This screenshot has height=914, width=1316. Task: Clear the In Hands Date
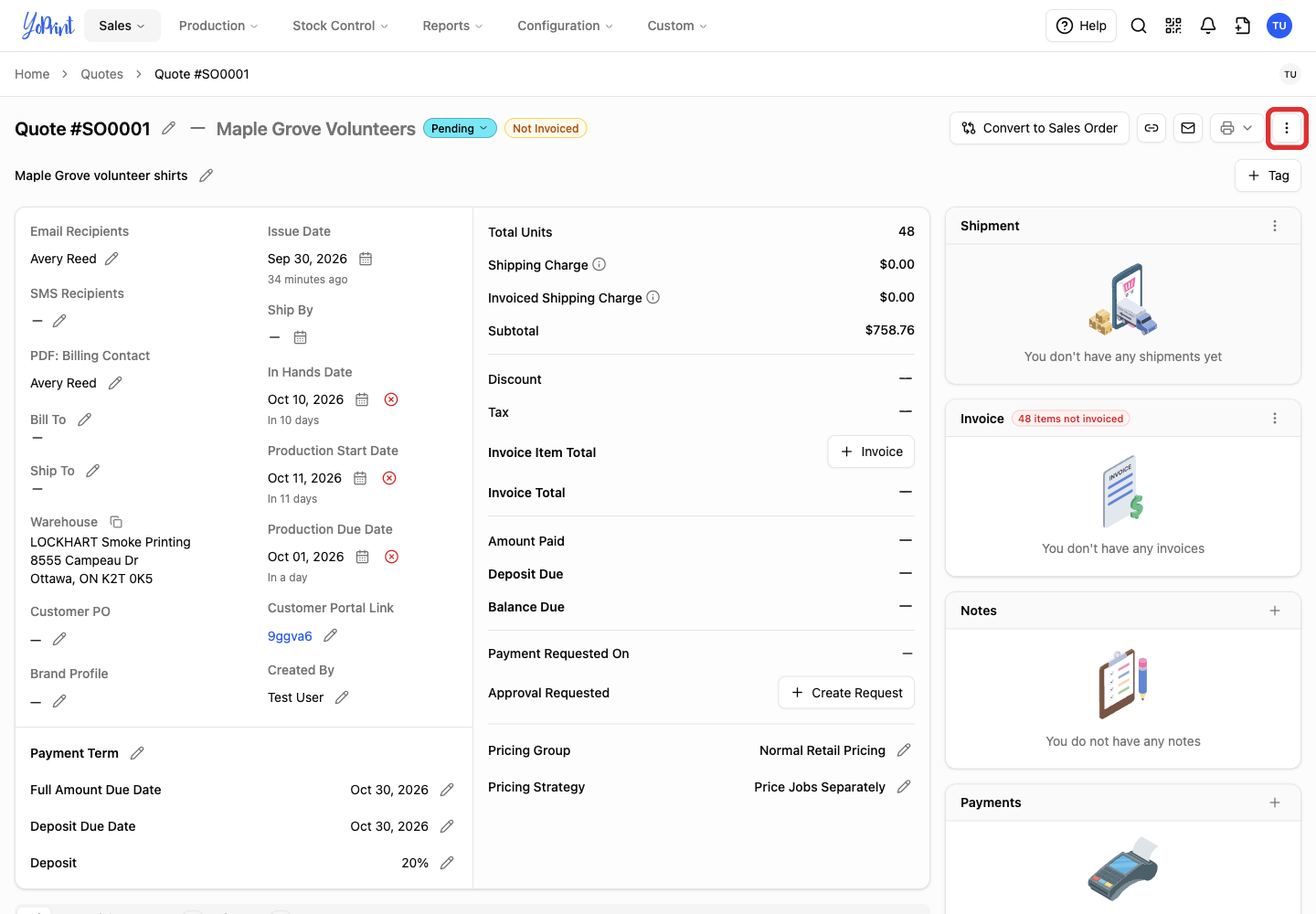(391, 399)
